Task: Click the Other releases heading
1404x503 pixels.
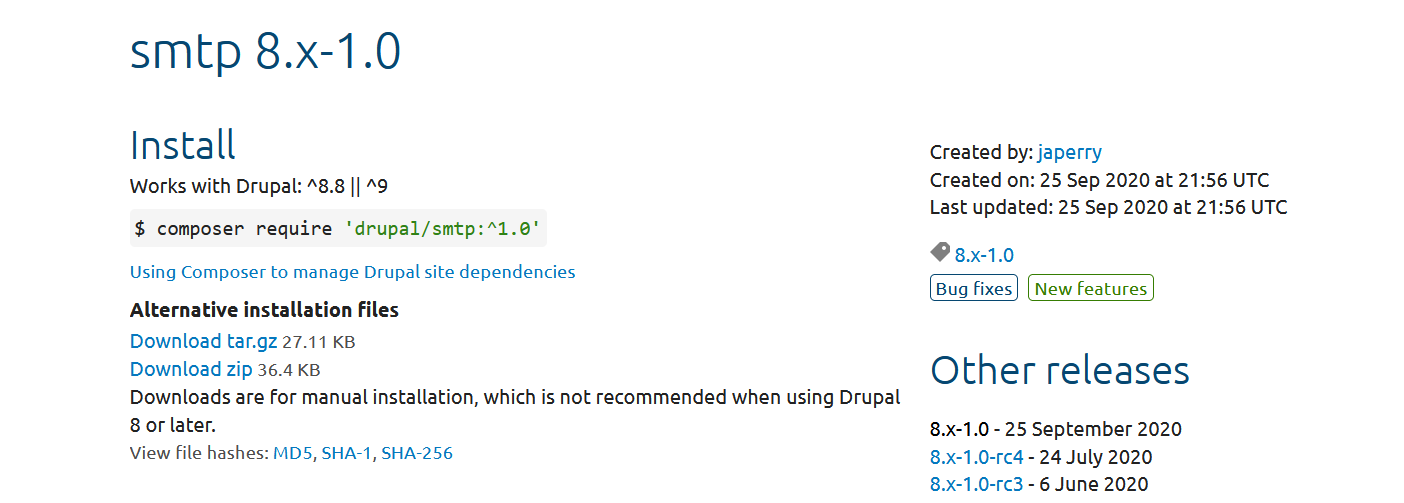Action: [x=1059, y=371]
